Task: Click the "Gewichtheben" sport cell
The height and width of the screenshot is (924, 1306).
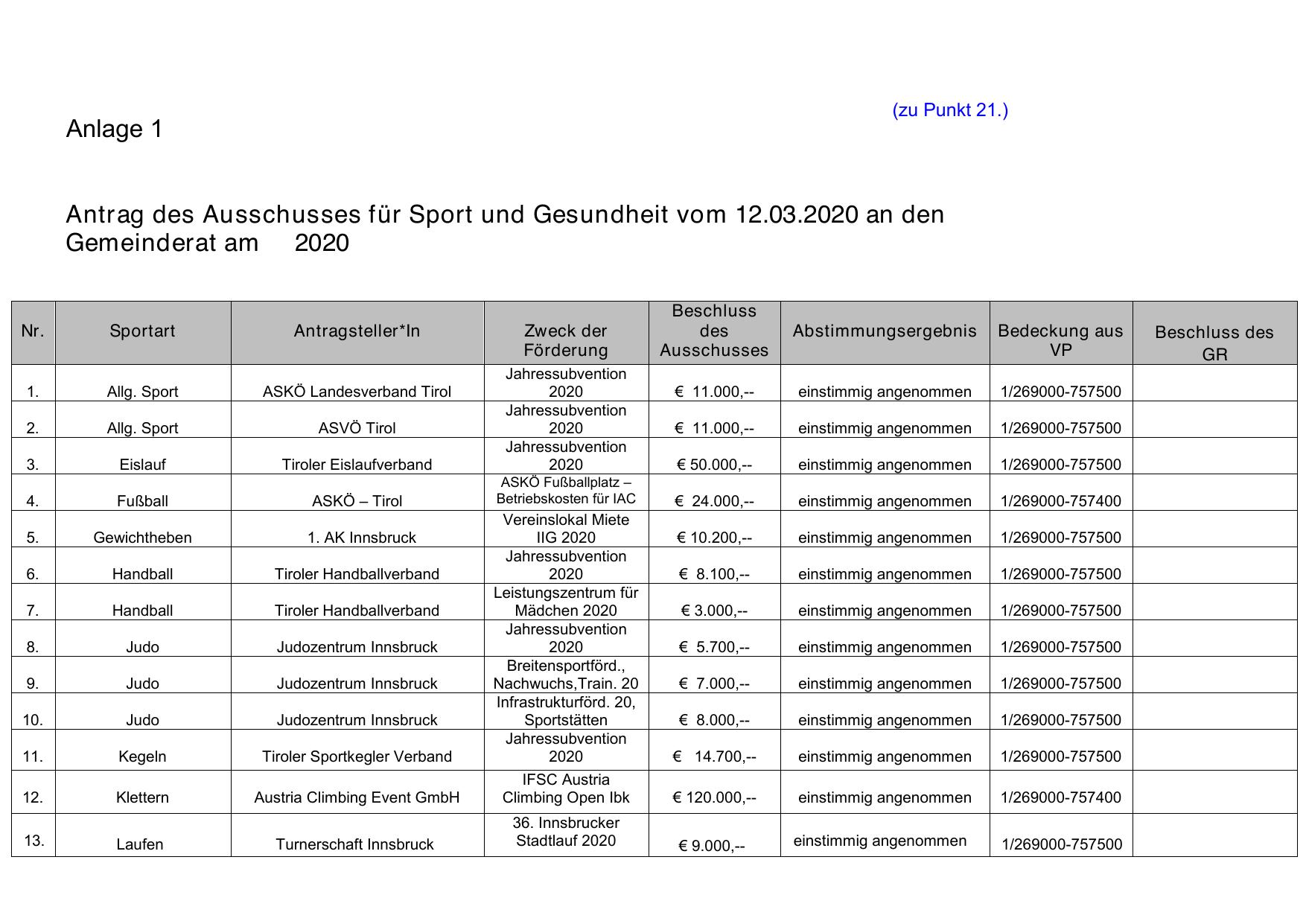Action: click(x=142, y=538)
